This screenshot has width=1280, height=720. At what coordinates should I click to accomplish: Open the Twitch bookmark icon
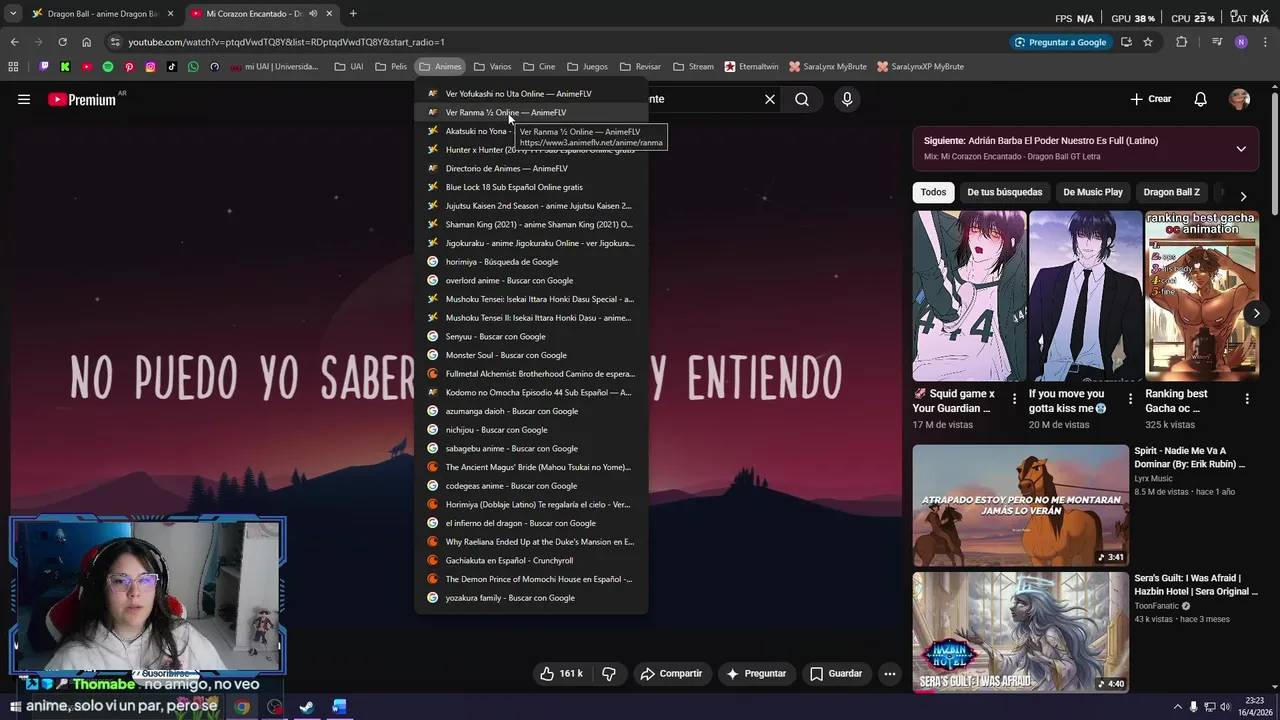[x=44, y=67]
